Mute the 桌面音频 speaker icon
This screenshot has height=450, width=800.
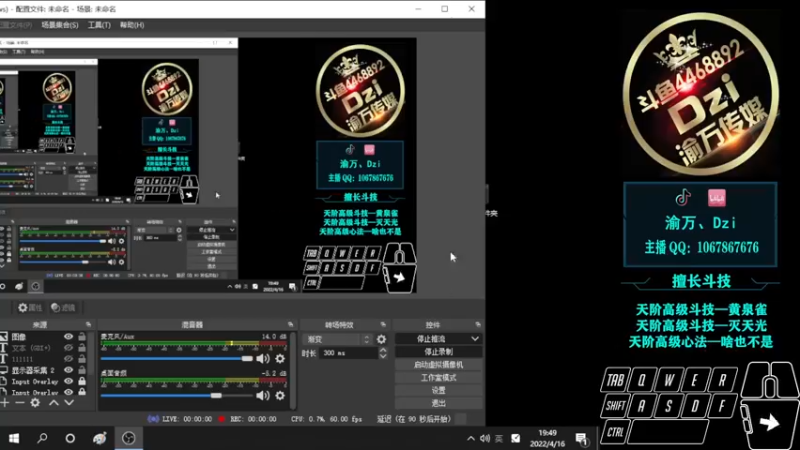pyautogui.click(x=263, y=395)
